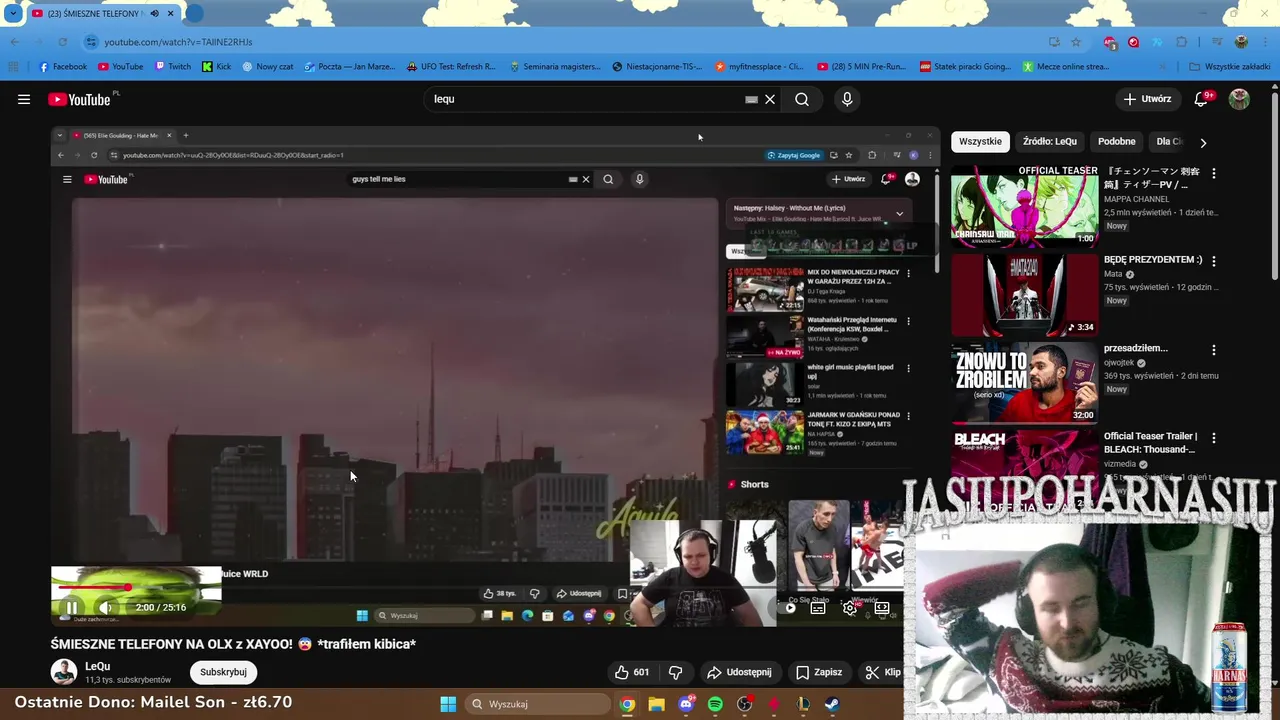Screen dimensions: 1280x720
Task: Start voice search with microphone
Action: [847, 99]
